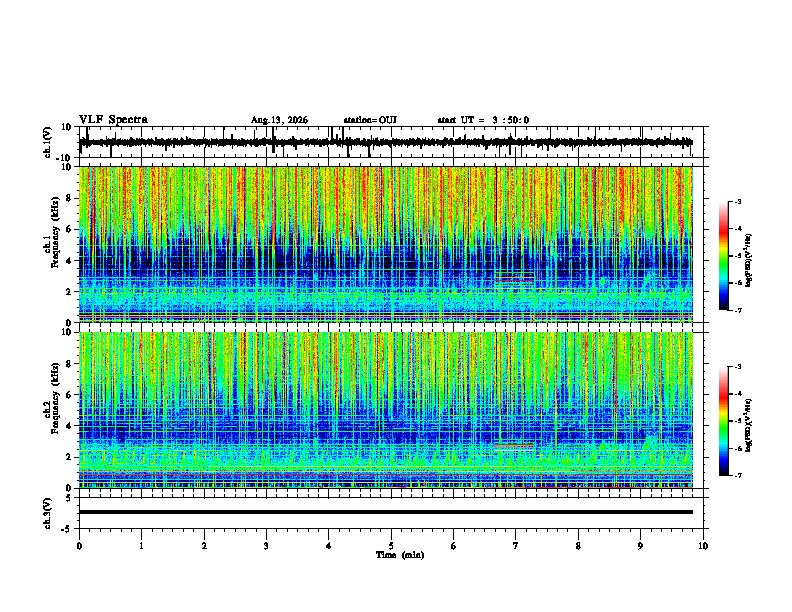792x612 pixels.
Task: Click the ch.1 spectrogram panel
Action: [386, 244]
